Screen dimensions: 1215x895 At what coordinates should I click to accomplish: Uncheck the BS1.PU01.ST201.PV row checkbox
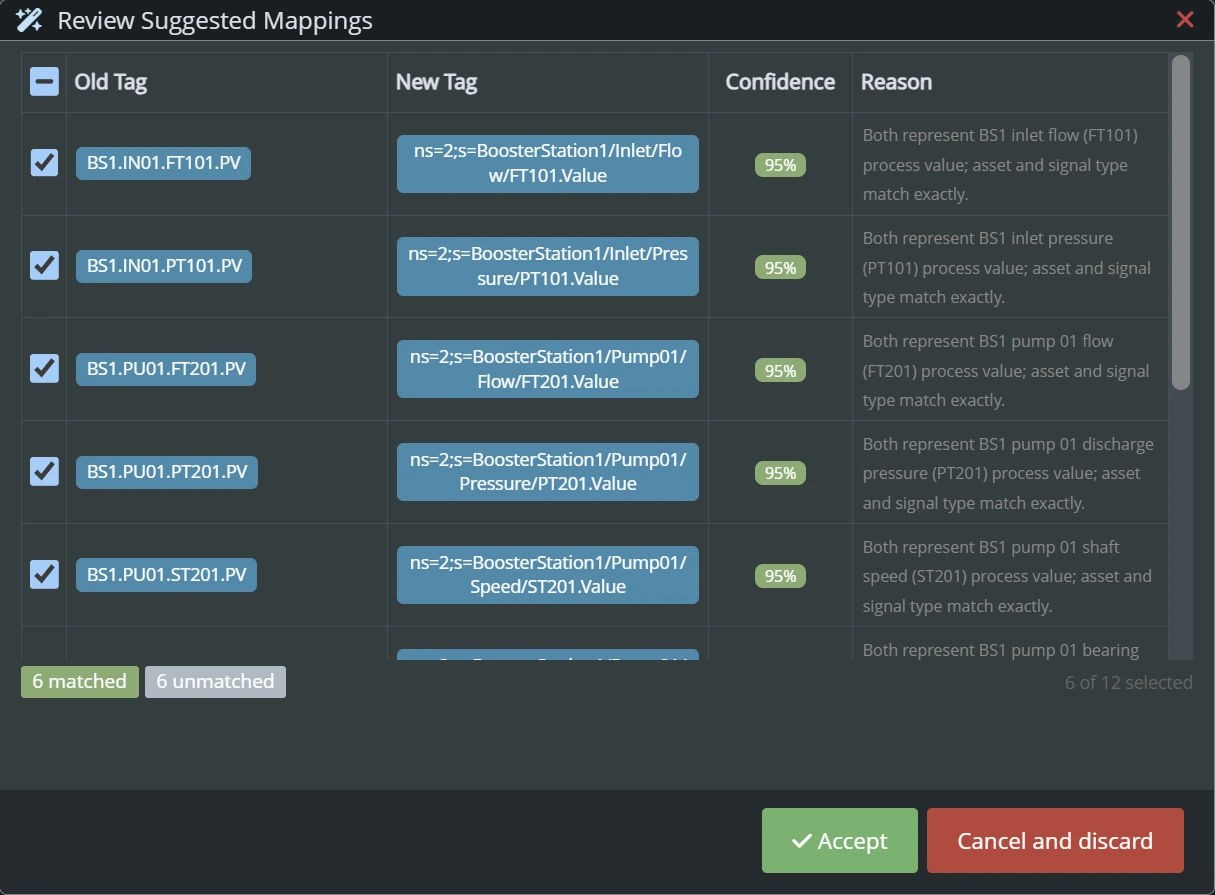click(44, 575)
